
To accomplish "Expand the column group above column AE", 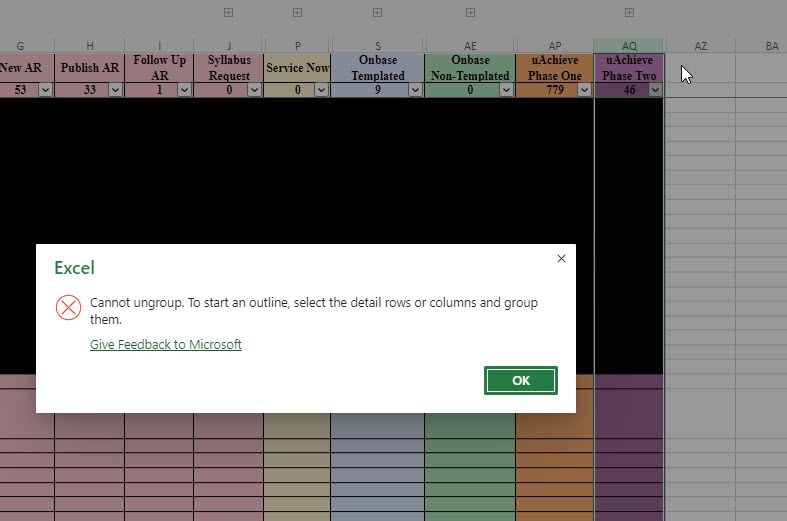I will (x=470, y=13).
